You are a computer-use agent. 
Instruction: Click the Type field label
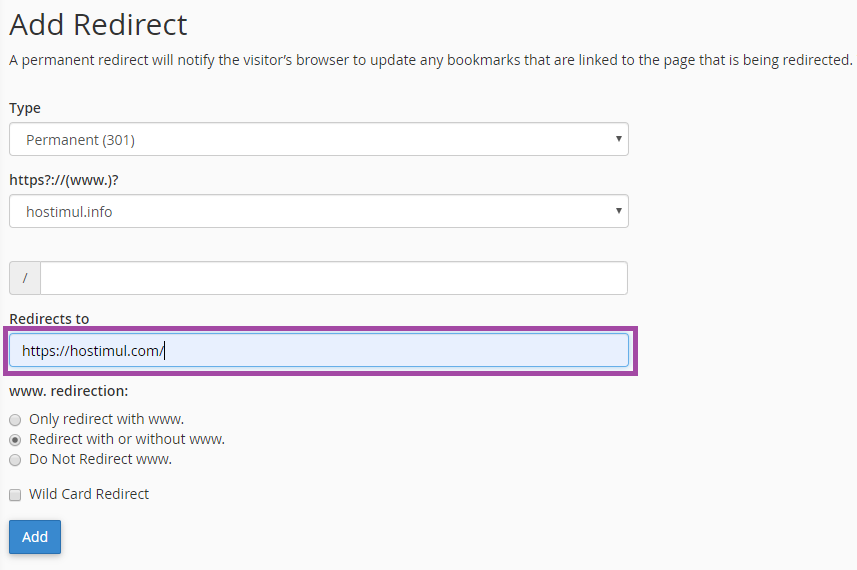[x=25, y=108]
